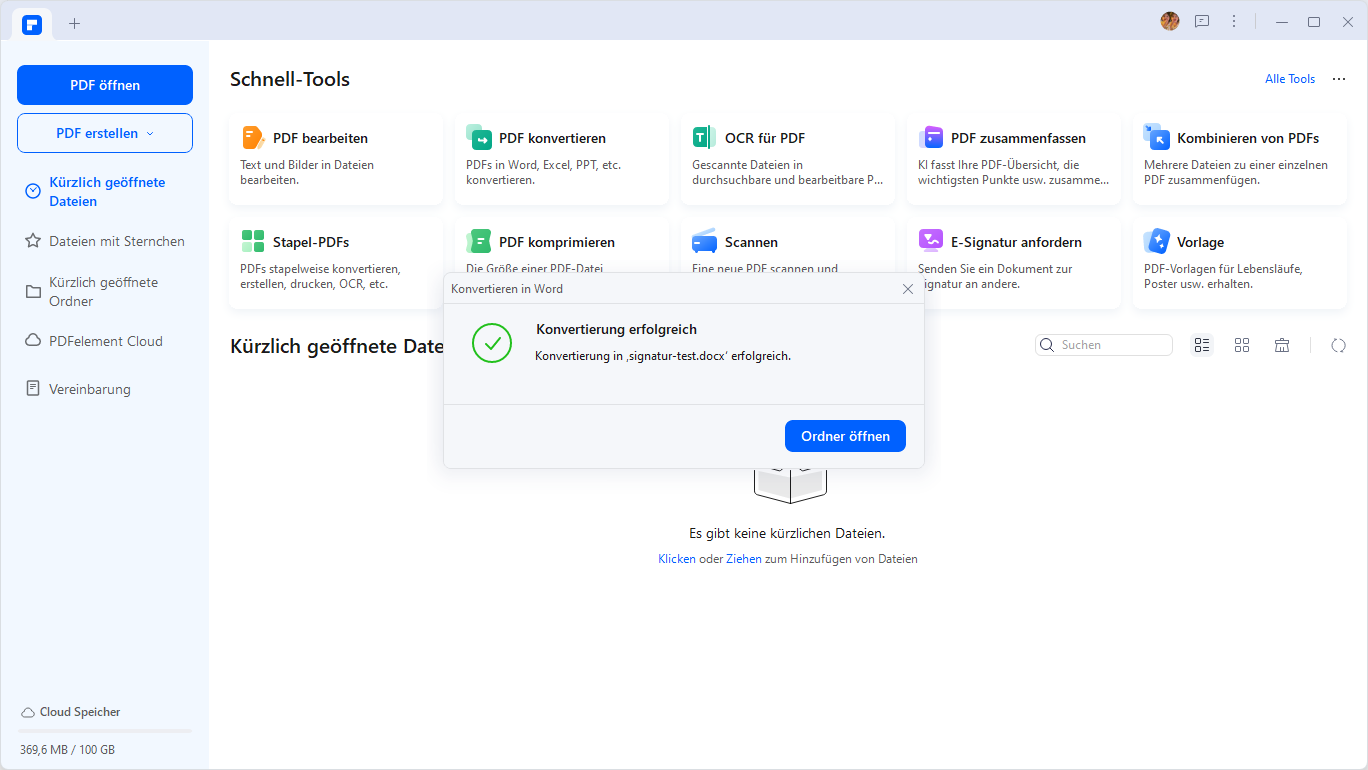Click the green success checkmark icon
1368x770 pixels.
(x=492, y=343)
